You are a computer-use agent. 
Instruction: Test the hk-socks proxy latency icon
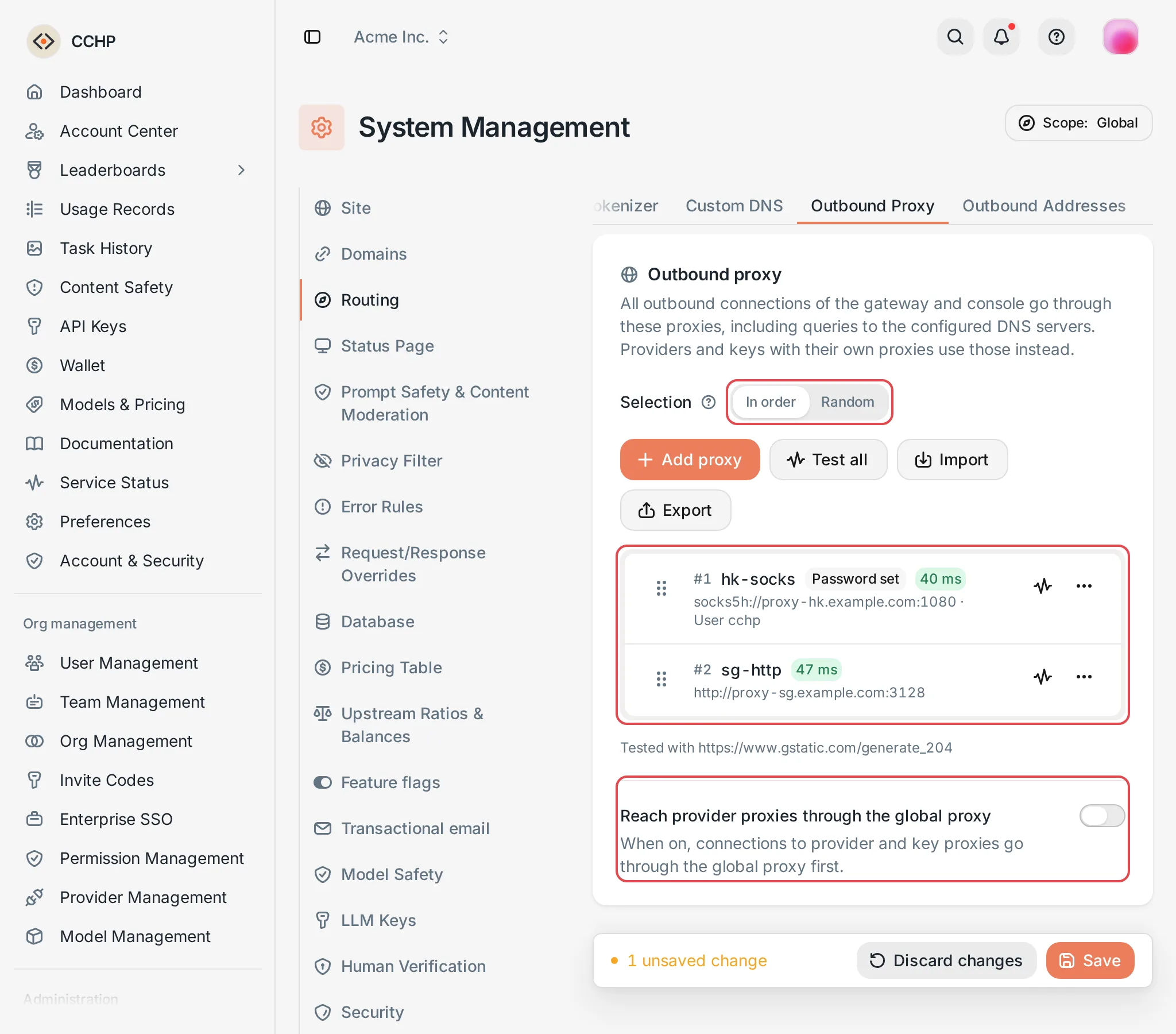[x=1042, y=586]
